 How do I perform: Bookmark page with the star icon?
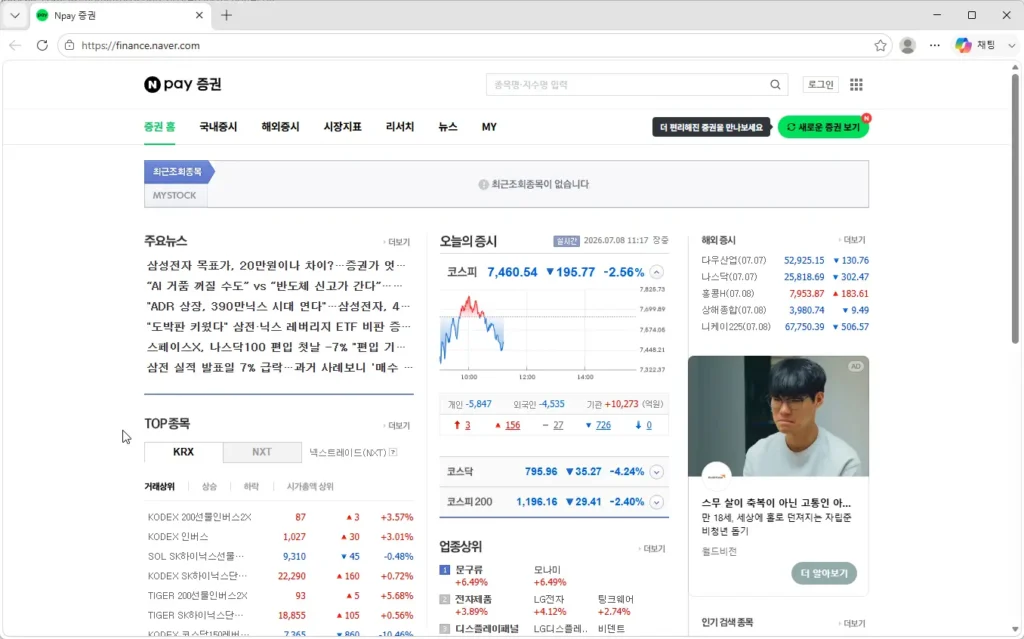click(x=880, y=45)
